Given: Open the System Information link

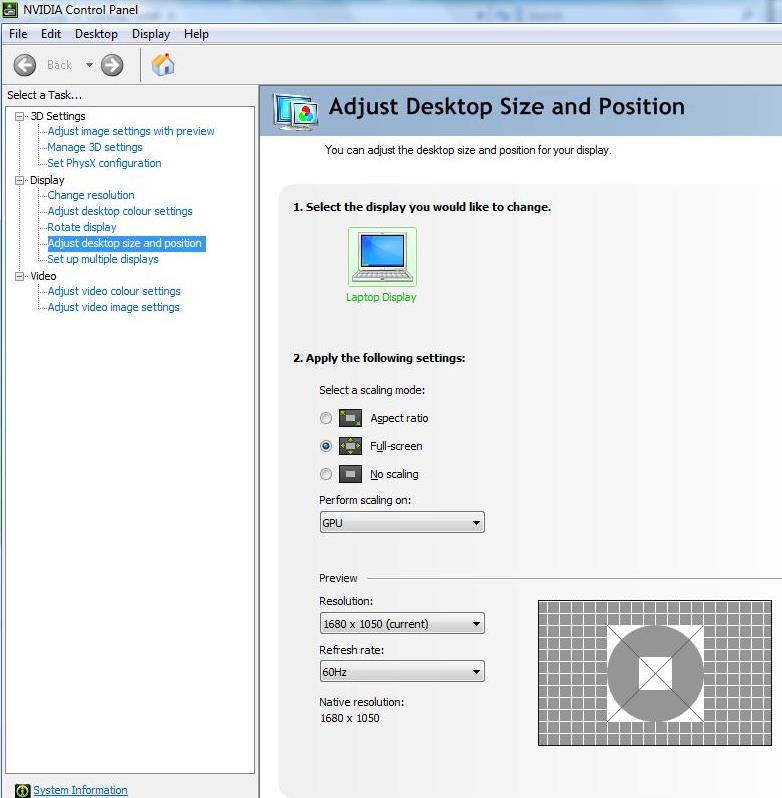Looking at the screenshot, I should [x=80, y=790].
